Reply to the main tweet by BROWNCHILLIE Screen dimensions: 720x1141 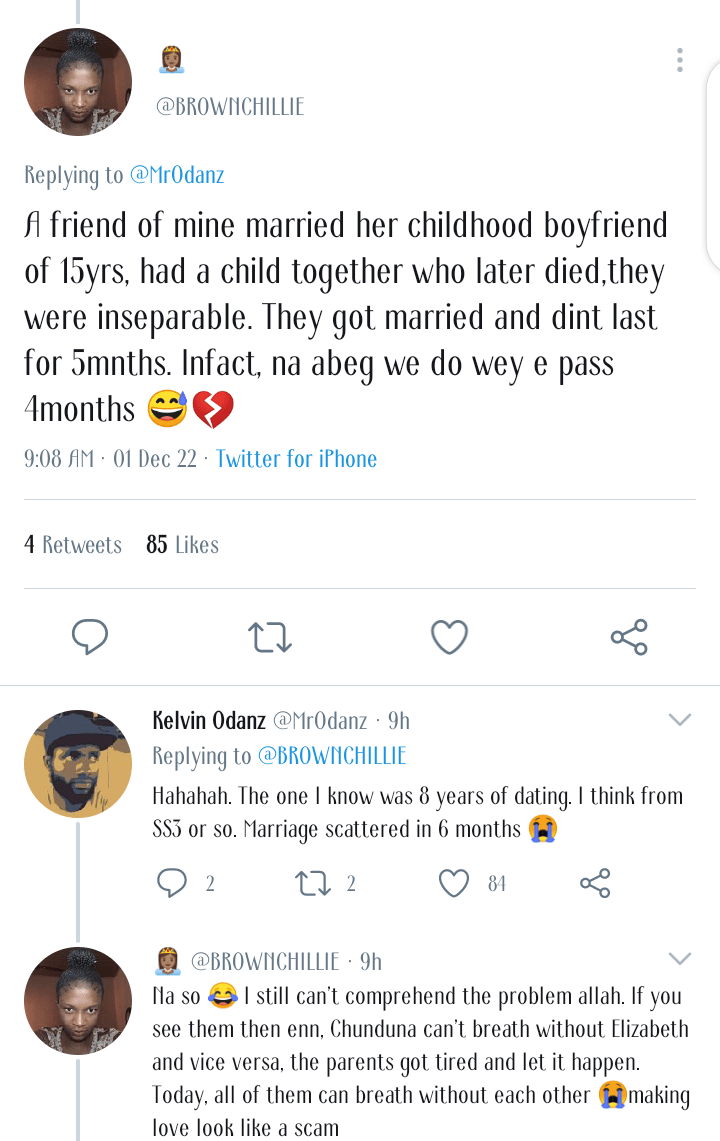tap(90, 636)
